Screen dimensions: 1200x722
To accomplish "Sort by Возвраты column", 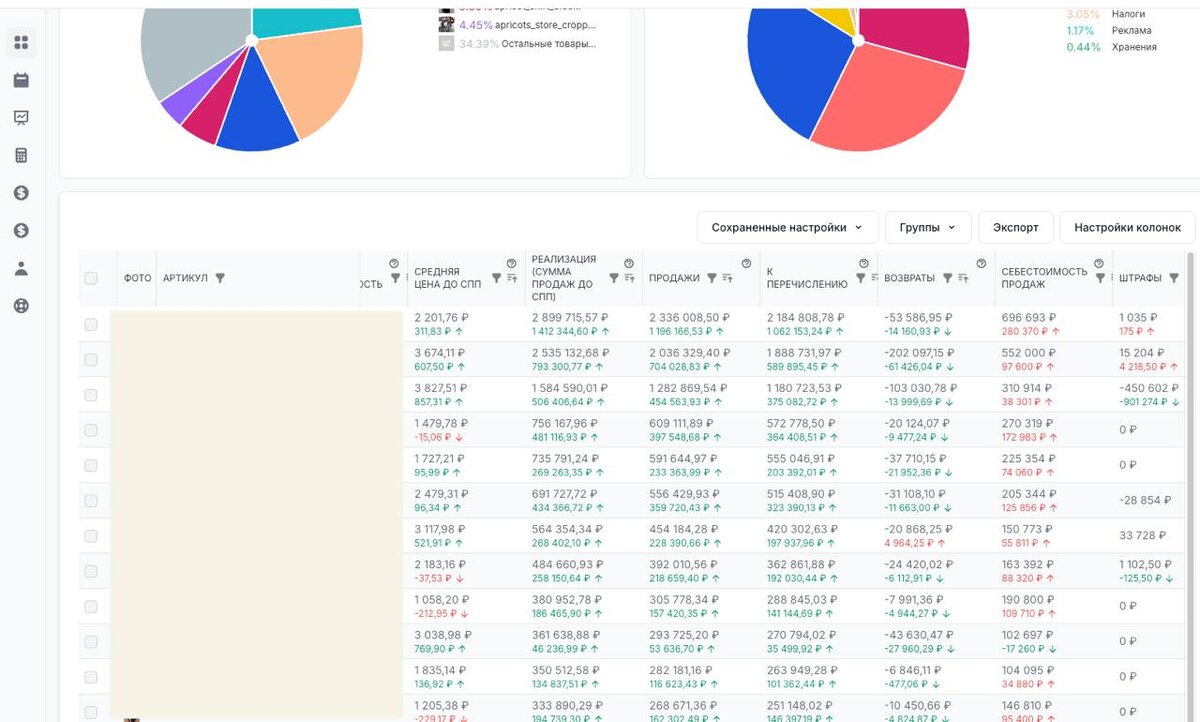I will 963,278.
